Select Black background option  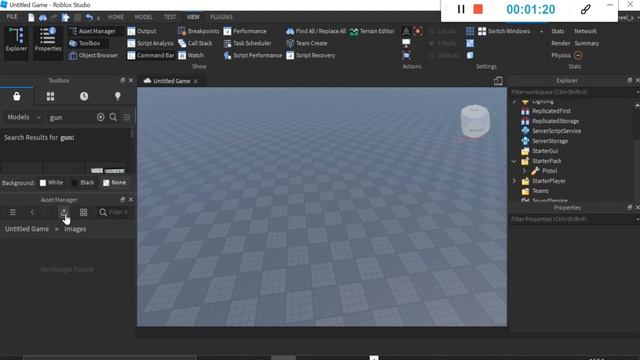point(83,183)
